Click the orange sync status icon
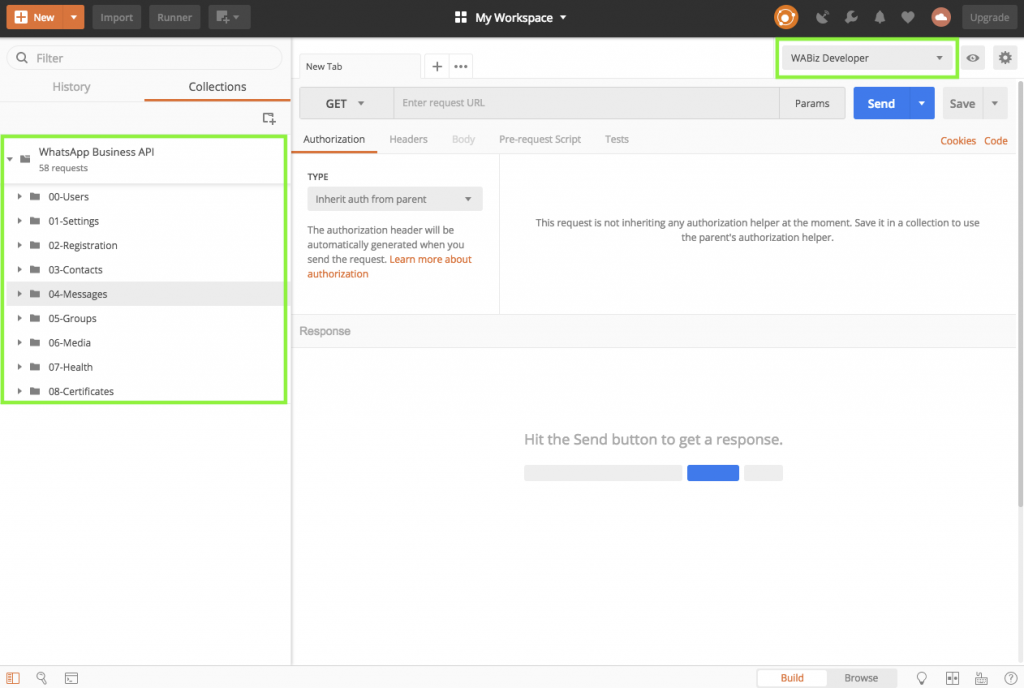This screenshot has width=1024, height=688. tap(786, 17)
